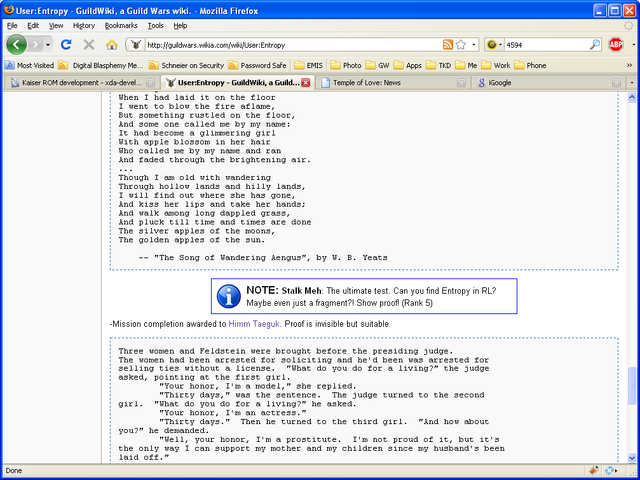Close the iGoogle tab

click(616, 83)
